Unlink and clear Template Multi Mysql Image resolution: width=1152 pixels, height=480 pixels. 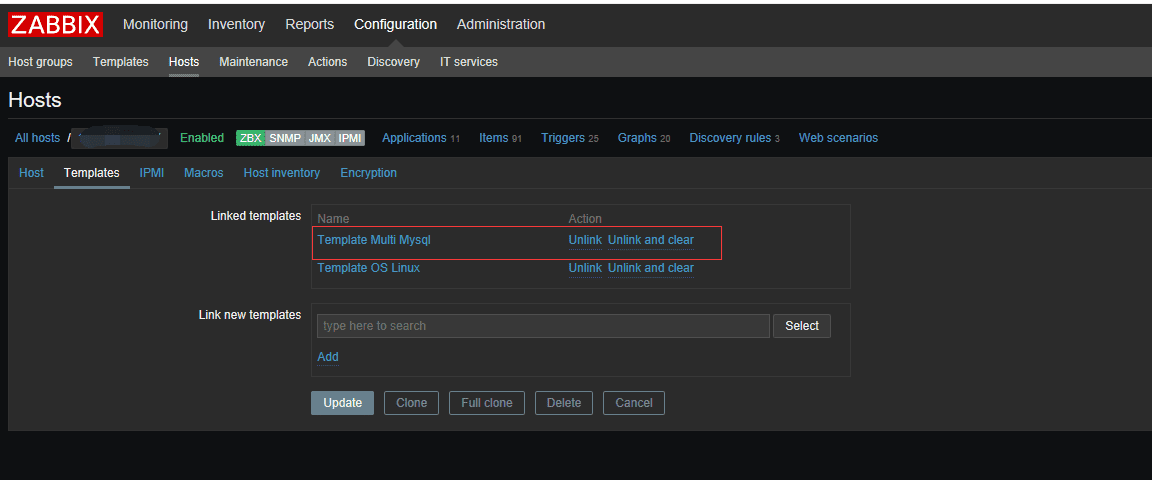tap(650, 240)
